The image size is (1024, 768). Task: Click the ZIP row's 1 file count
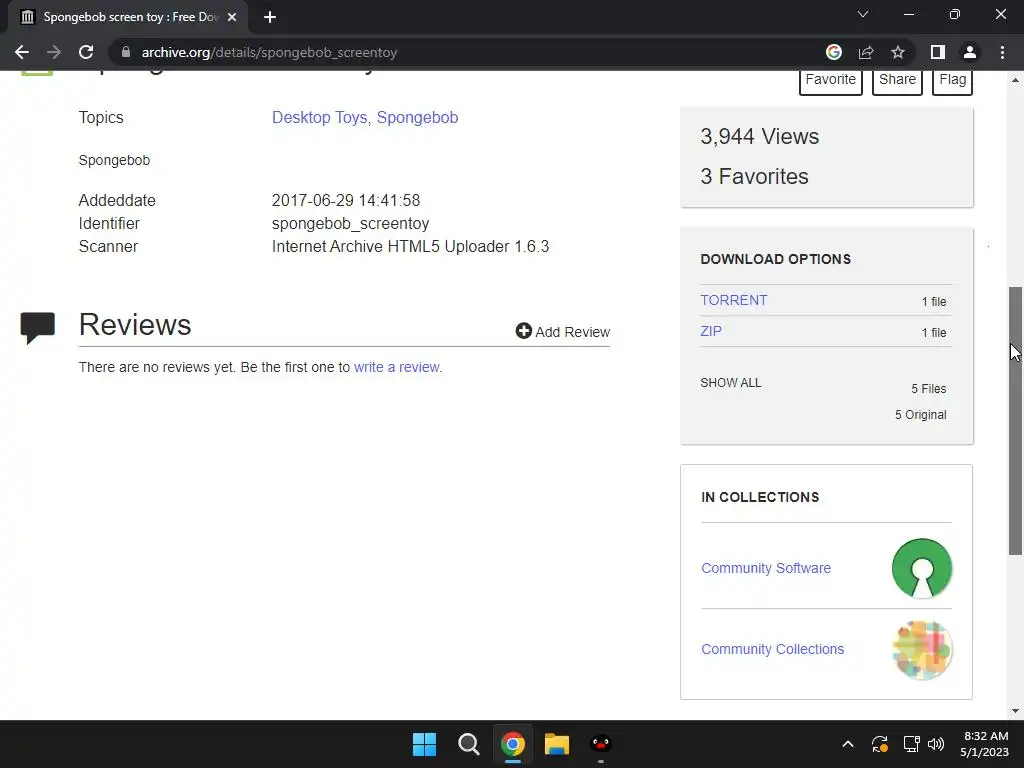click(934, 332)
